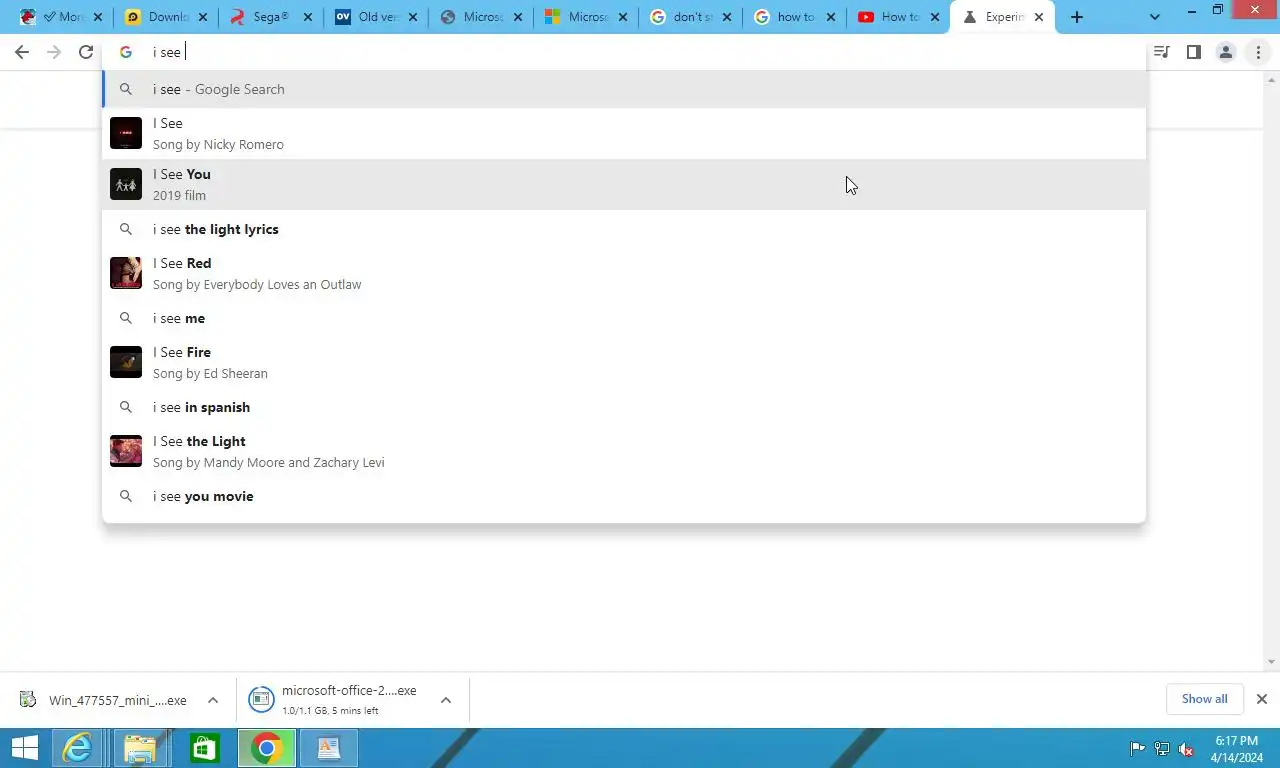This screenshot has height=768, width=1280.
Task: Close the Old versions tab
Action: tap(412, 17)
